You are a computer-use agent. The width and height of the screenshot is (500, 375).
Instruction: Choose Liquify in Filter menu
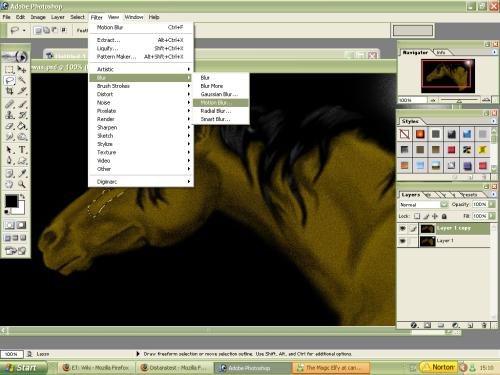(141, 48)
